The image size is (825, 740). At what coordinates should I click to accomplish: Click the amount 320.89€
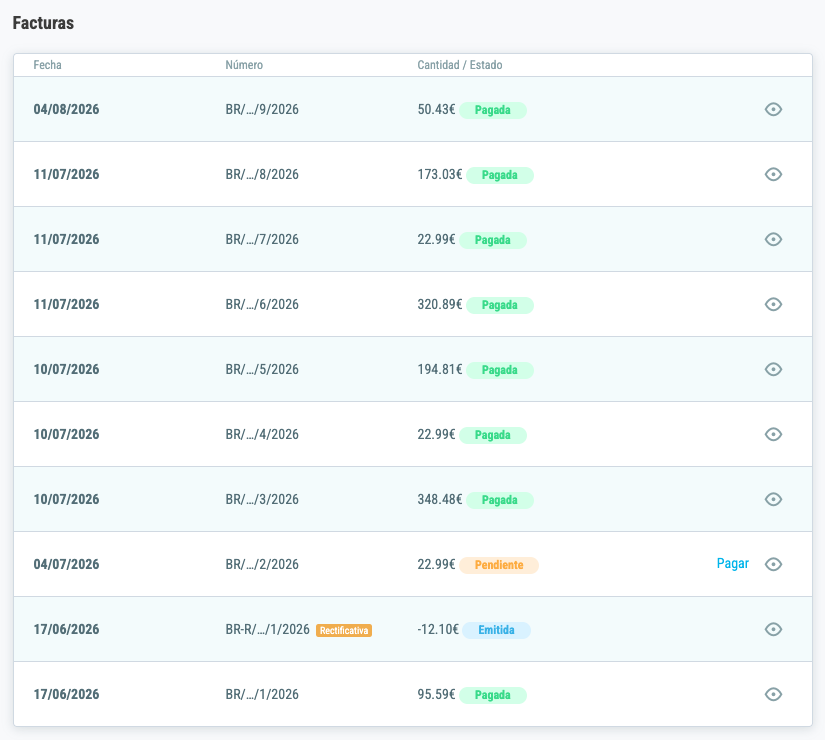click(440, 304)
